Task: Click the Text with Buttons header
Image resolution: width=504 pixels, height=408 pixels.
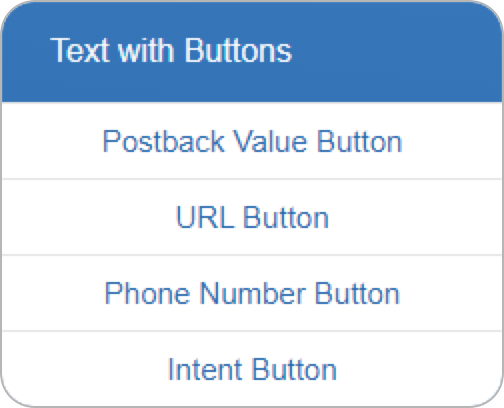Action: [252, 52]
